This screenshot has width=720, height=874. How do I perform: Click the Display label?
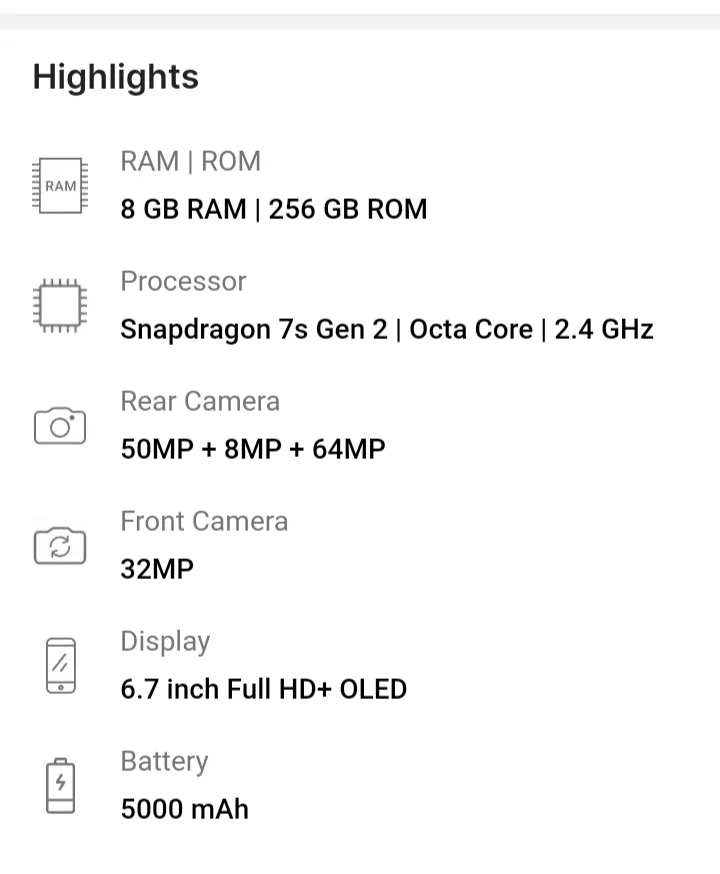point(166,642)
